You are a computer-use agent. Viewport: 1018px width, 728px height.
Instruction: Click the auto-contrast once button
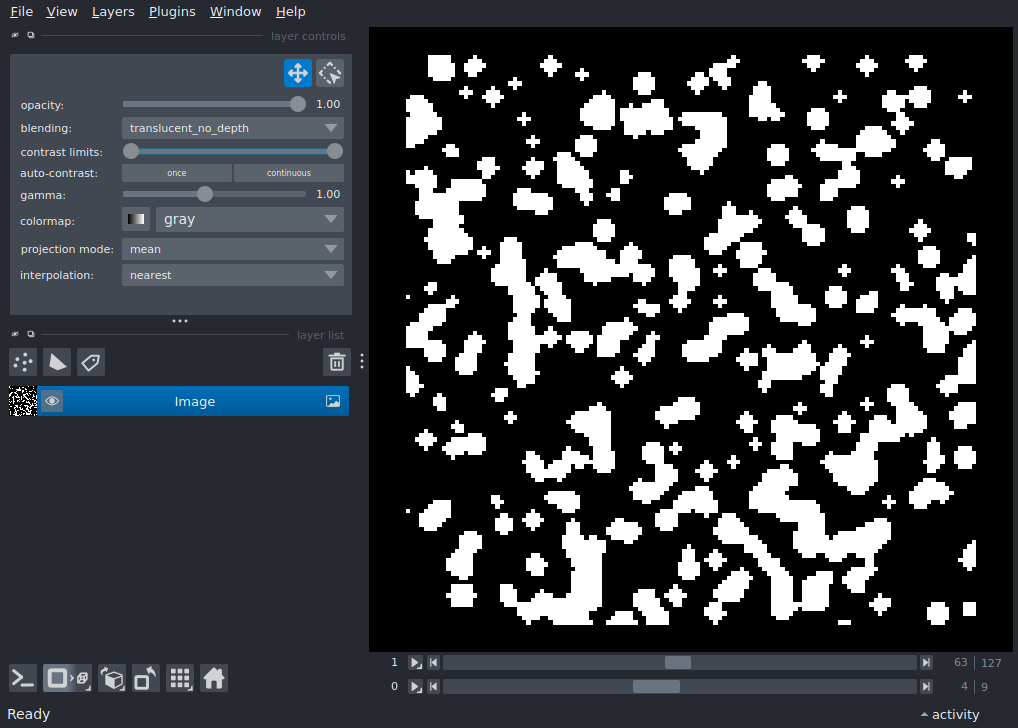[x=177, y=173]
